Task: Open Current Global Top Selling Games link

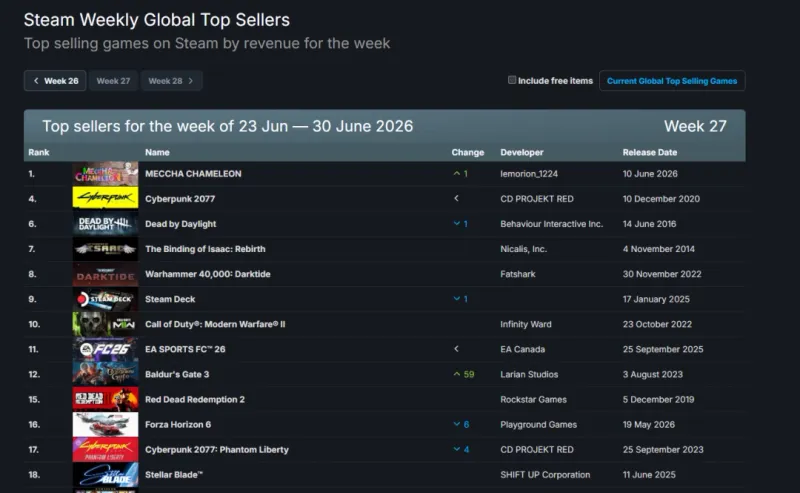Action: click(x=672, y=81)
